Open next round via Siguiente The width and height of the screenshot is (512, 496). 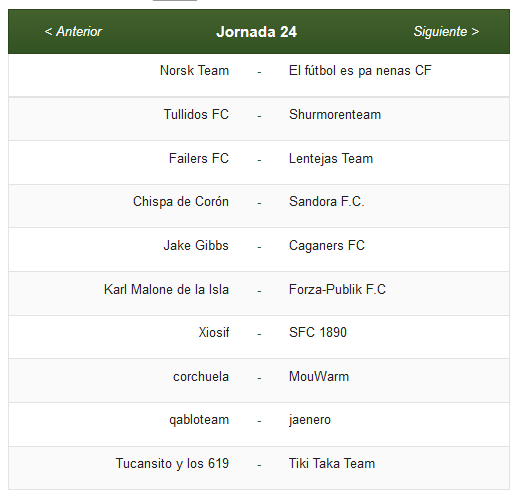click(446, 32)
